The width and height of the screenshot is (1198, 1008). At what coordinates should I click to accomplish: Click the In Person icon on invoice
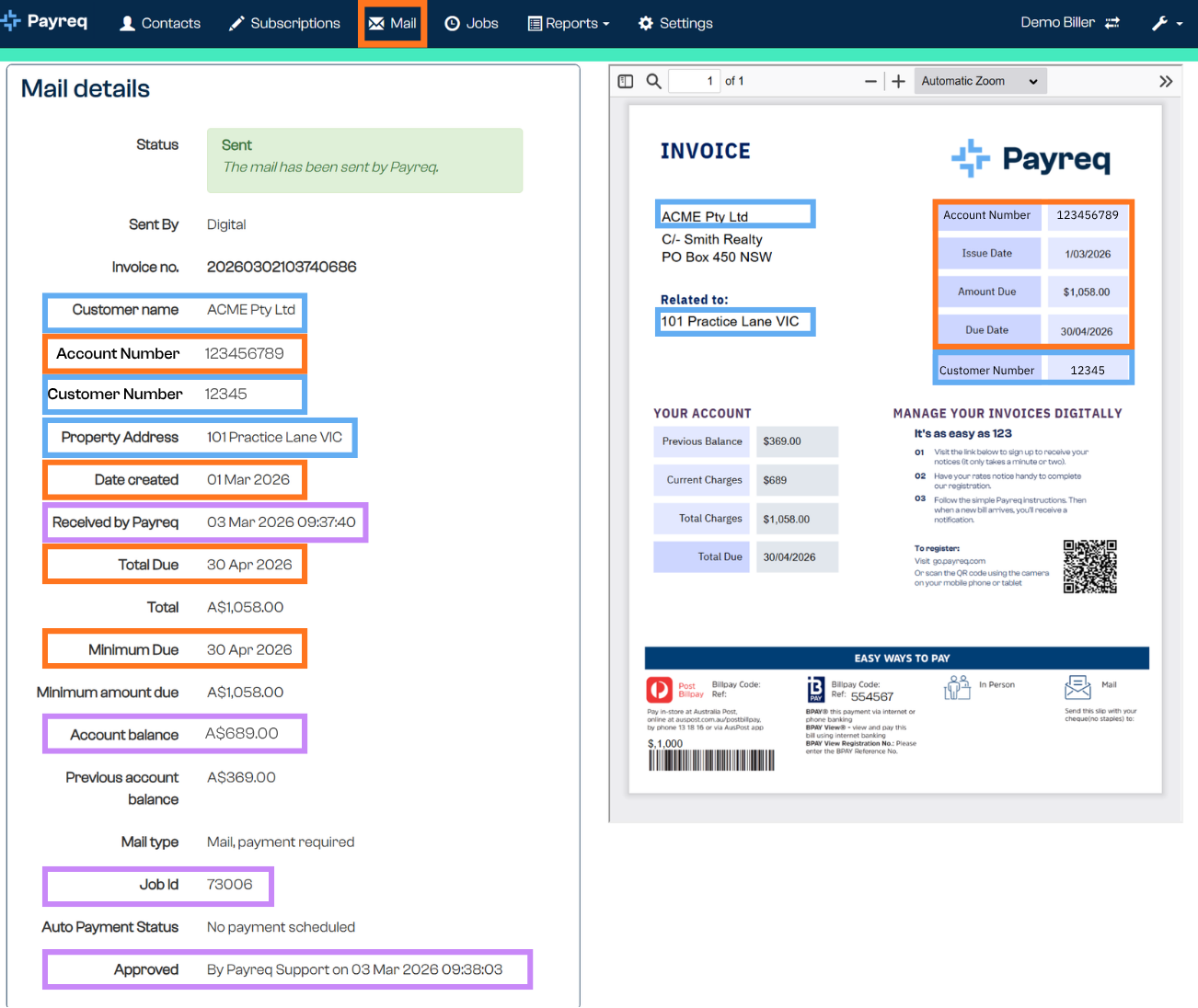(x=957, y=687)
